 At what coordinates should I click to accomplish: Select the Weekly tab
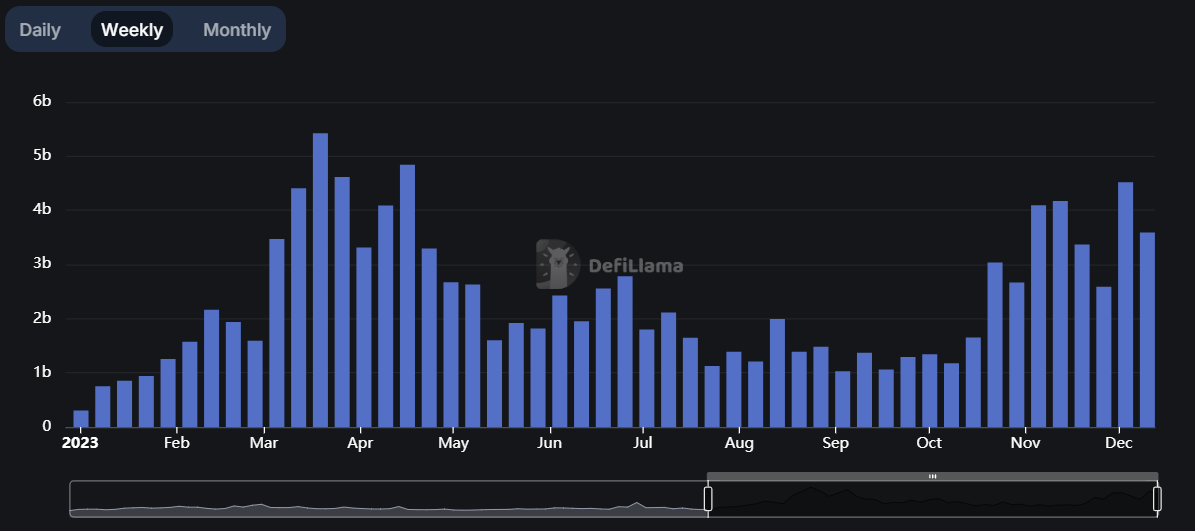[132, 30]
